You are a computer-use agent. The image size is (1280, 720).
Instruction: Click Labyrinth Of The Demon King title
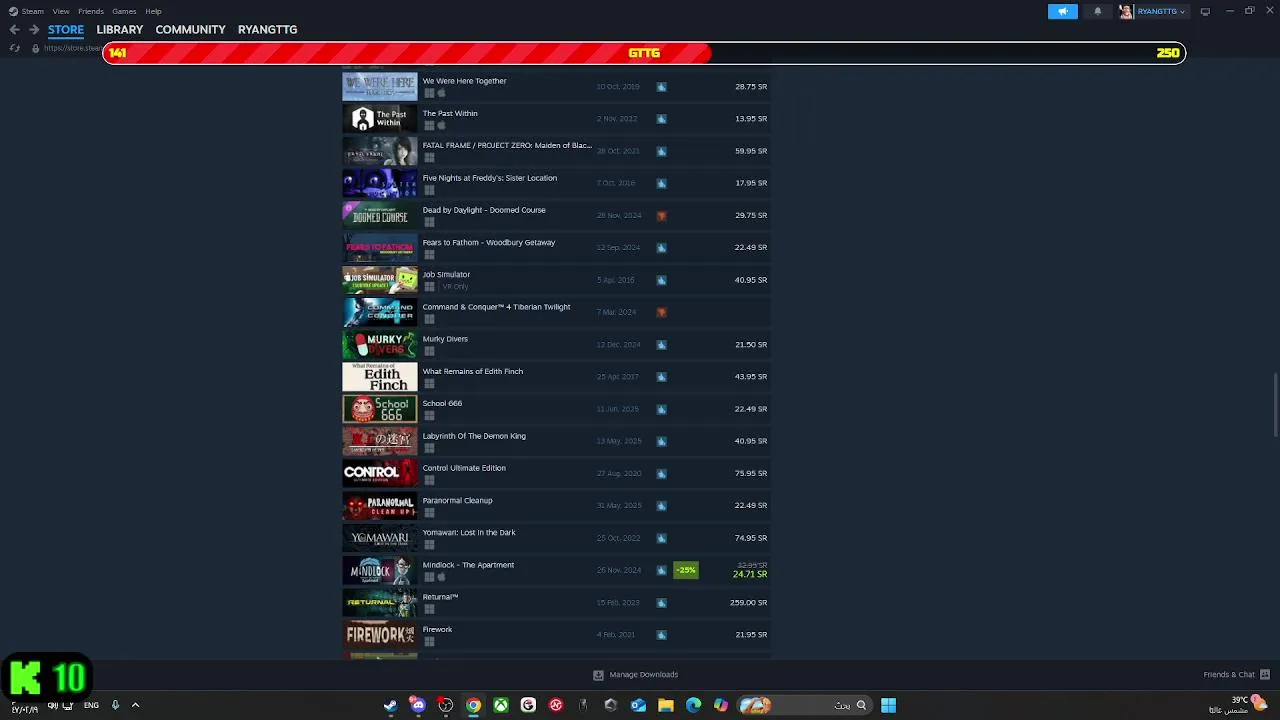(x=474, y=436)
